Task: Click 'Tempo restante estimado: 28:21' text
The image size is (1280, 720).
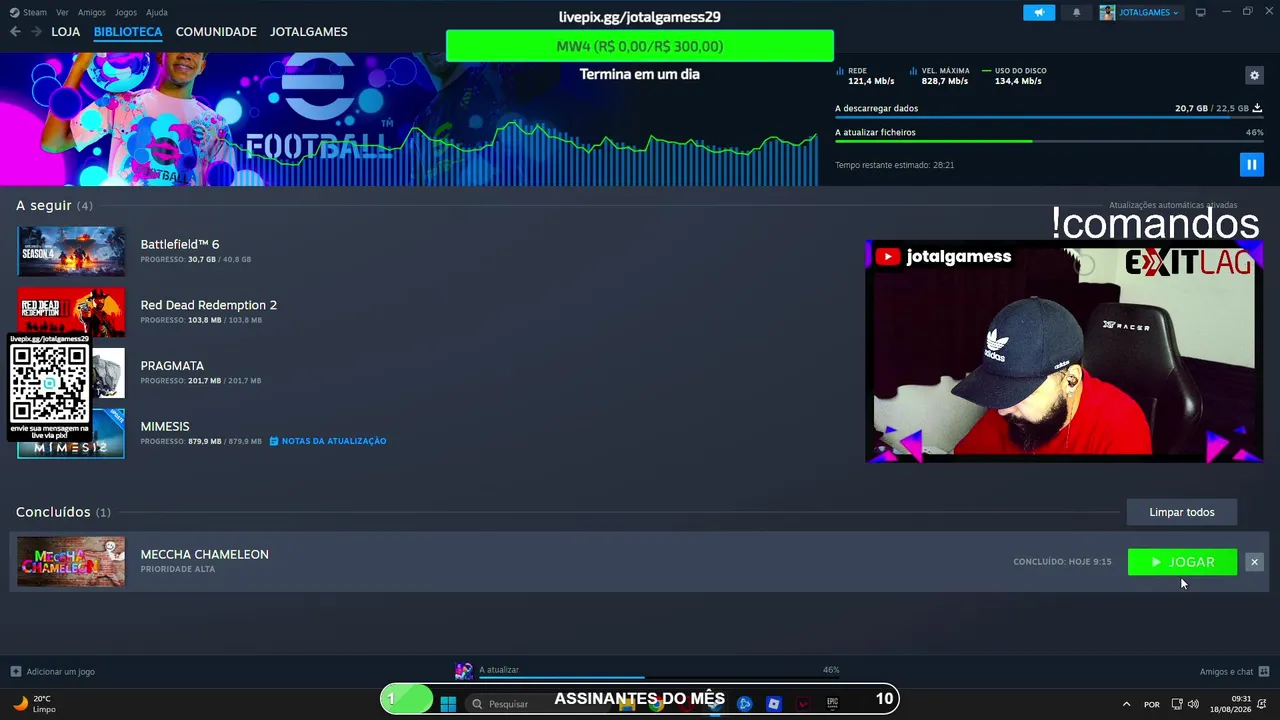Action: [894, 165]
